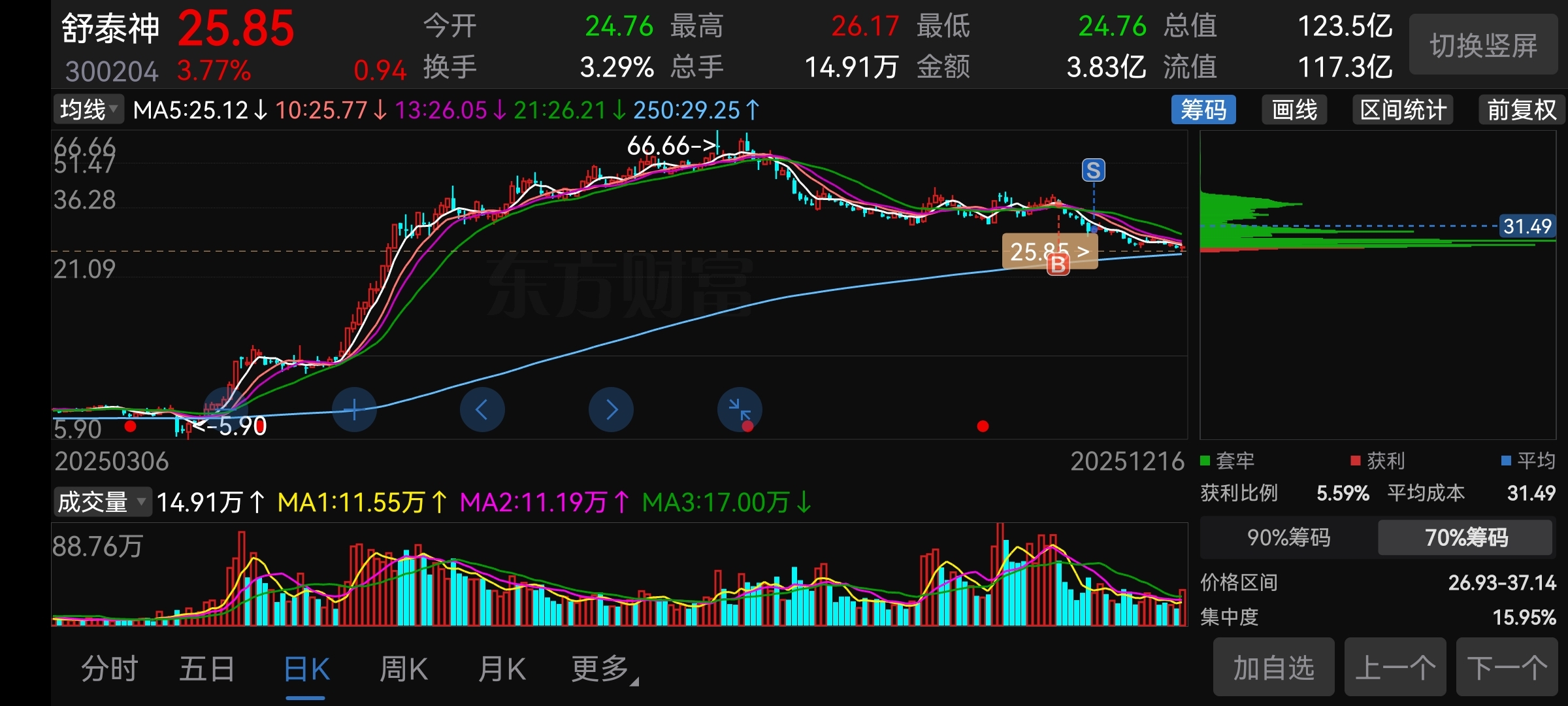Screen dimensions: 1568x706
Task: Click the blue S sell marker
Action: 1094,171
